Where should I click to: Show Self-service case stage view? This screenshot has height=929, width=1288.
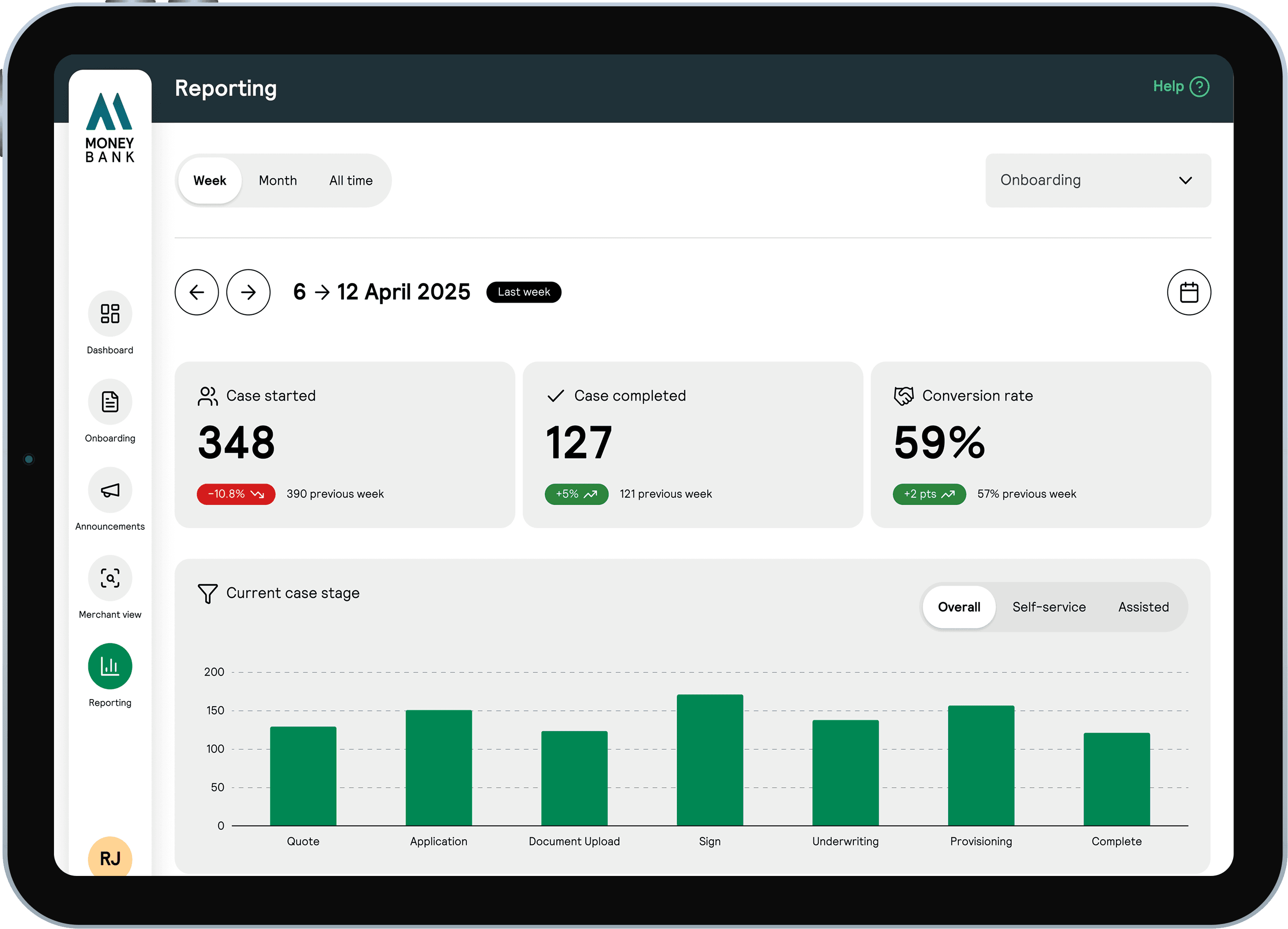[1049, 607]
